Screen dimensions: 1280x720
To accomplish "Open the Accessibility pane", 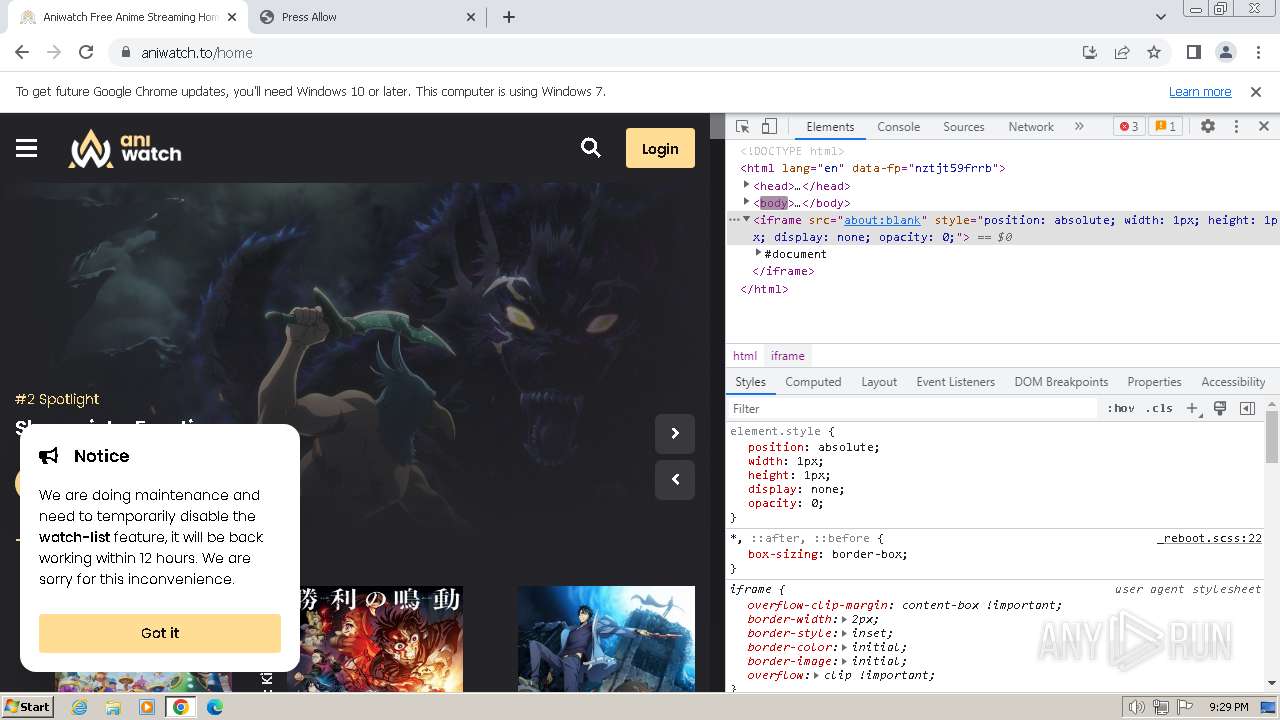I will [1233, 382].
